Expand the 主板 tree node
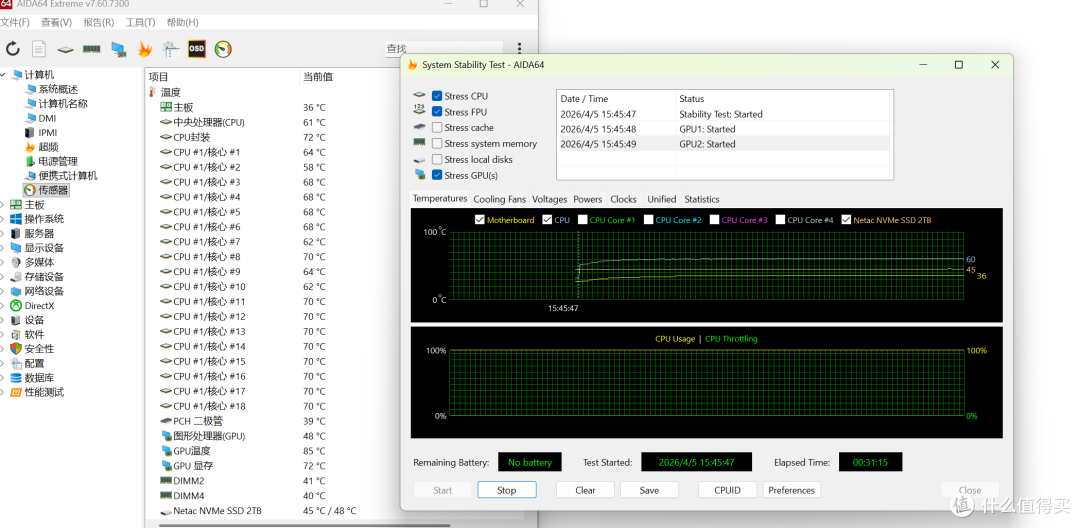Screen dimensions: 1080x528 [3, 204]
